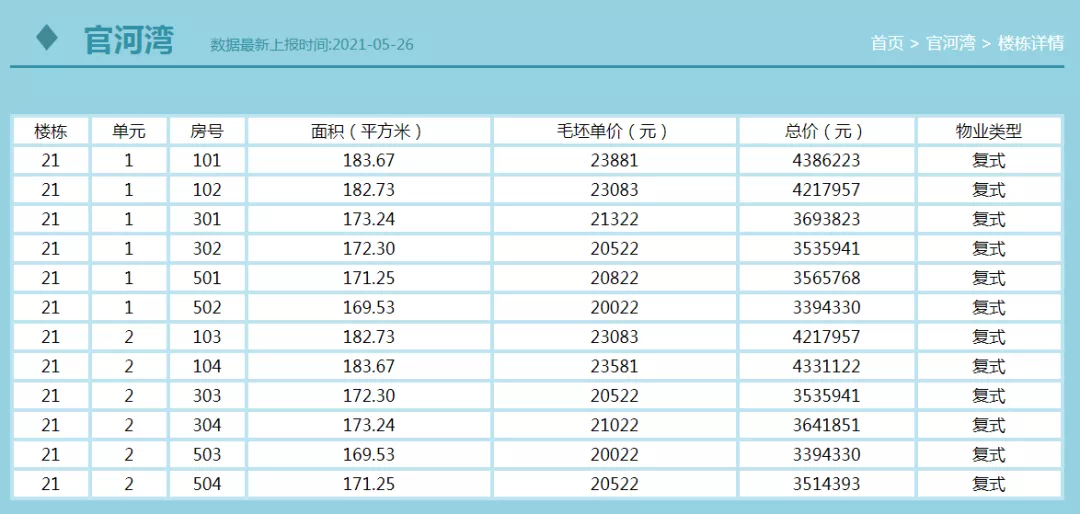Image resolution: width=1080 pixels, height=514 pixels.
Task: Click unit price 23083 in room 102 row
Action: point(614,190)
